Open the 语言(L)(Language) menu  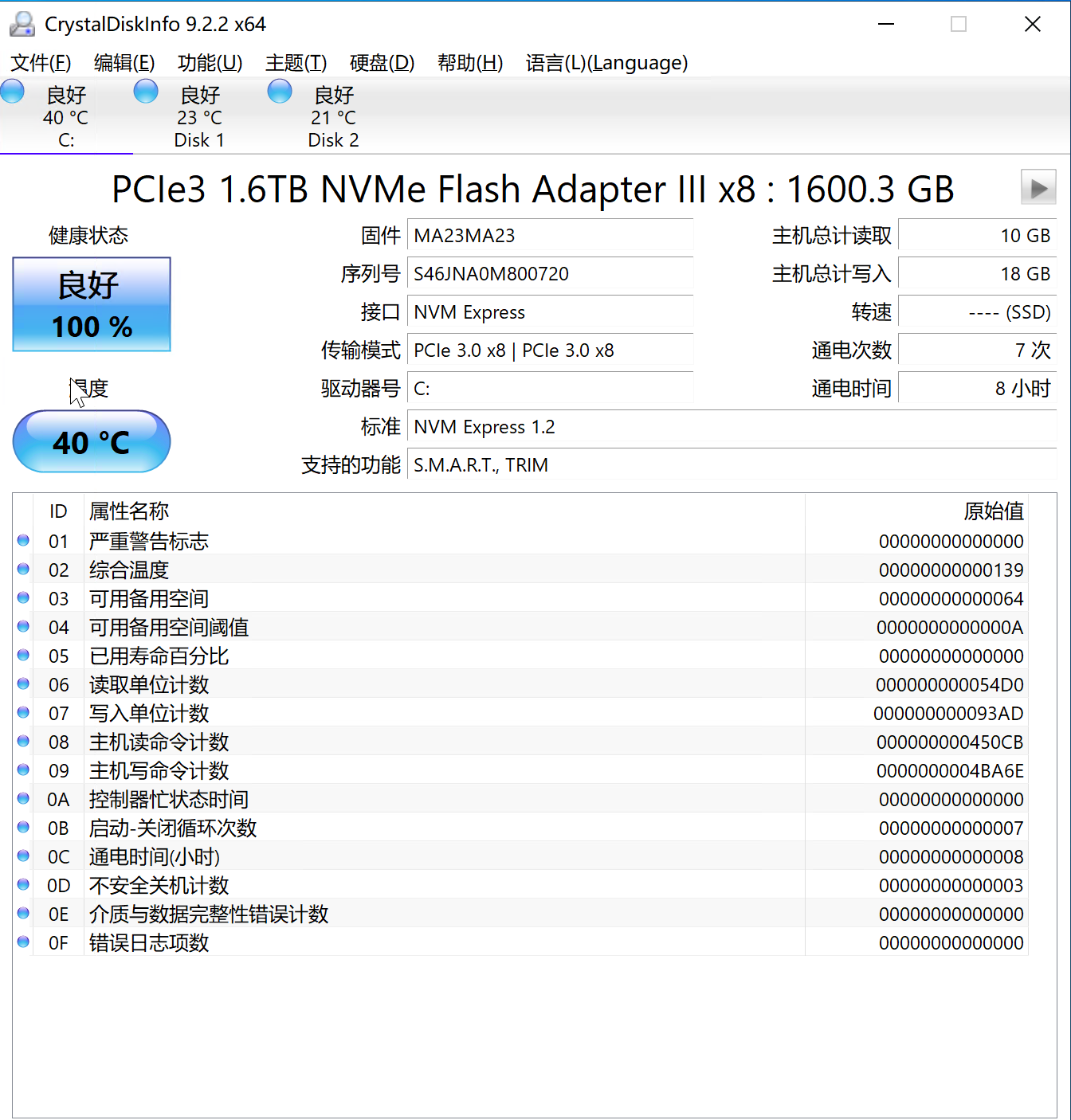click(x=607, y=63)
